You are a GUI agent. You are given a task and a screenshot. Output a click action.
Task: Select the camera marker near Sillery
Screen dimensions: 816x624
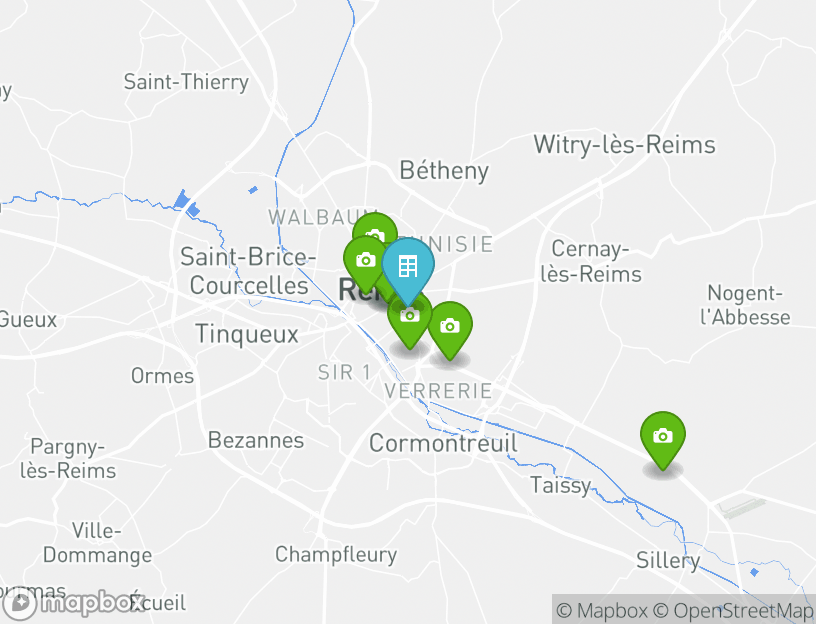coord(662,436)
